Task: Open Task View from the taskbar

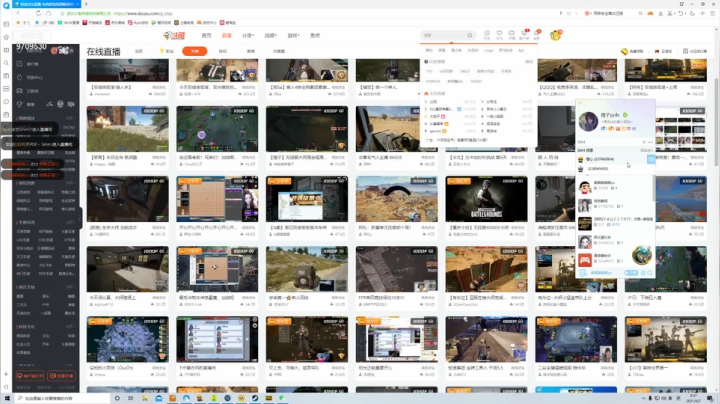Action: 131,398
